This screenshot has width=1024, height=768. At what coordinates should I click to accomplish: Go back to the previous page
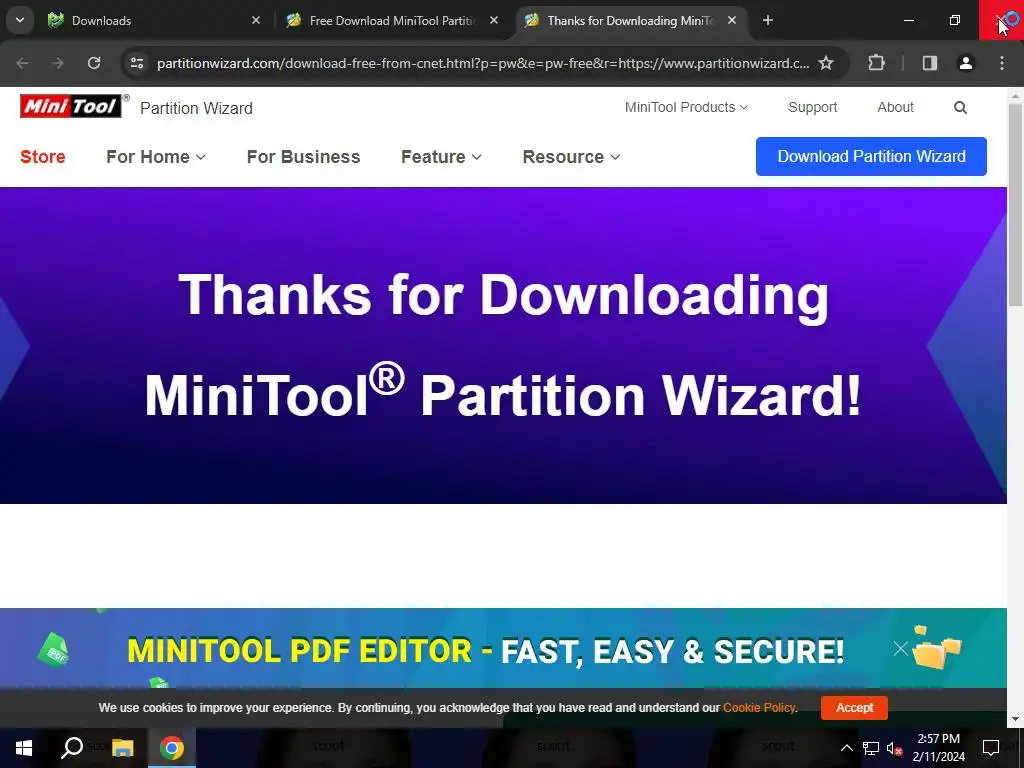(22, 63)
